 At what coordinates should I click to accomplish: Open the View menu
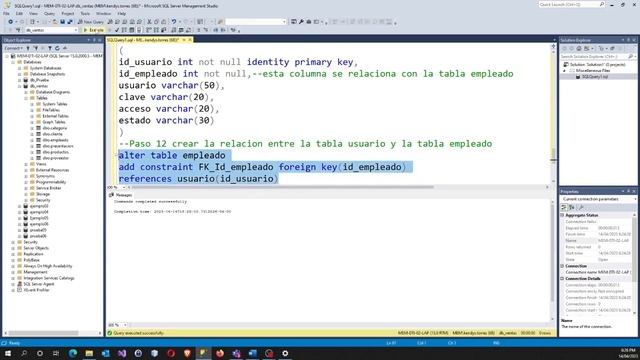pos(33,13)
